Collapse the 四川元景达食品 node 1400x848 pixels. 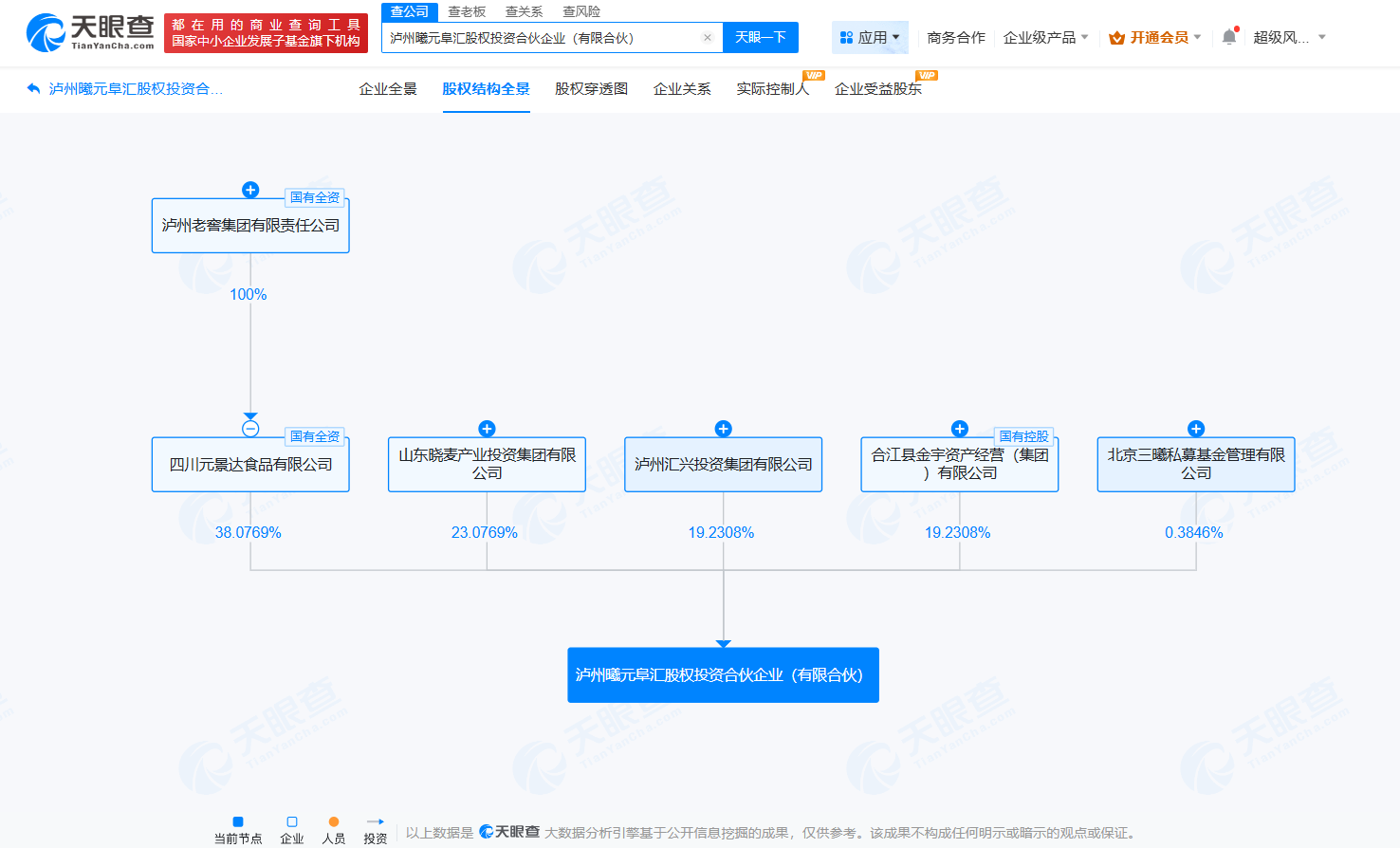[249, 428]
